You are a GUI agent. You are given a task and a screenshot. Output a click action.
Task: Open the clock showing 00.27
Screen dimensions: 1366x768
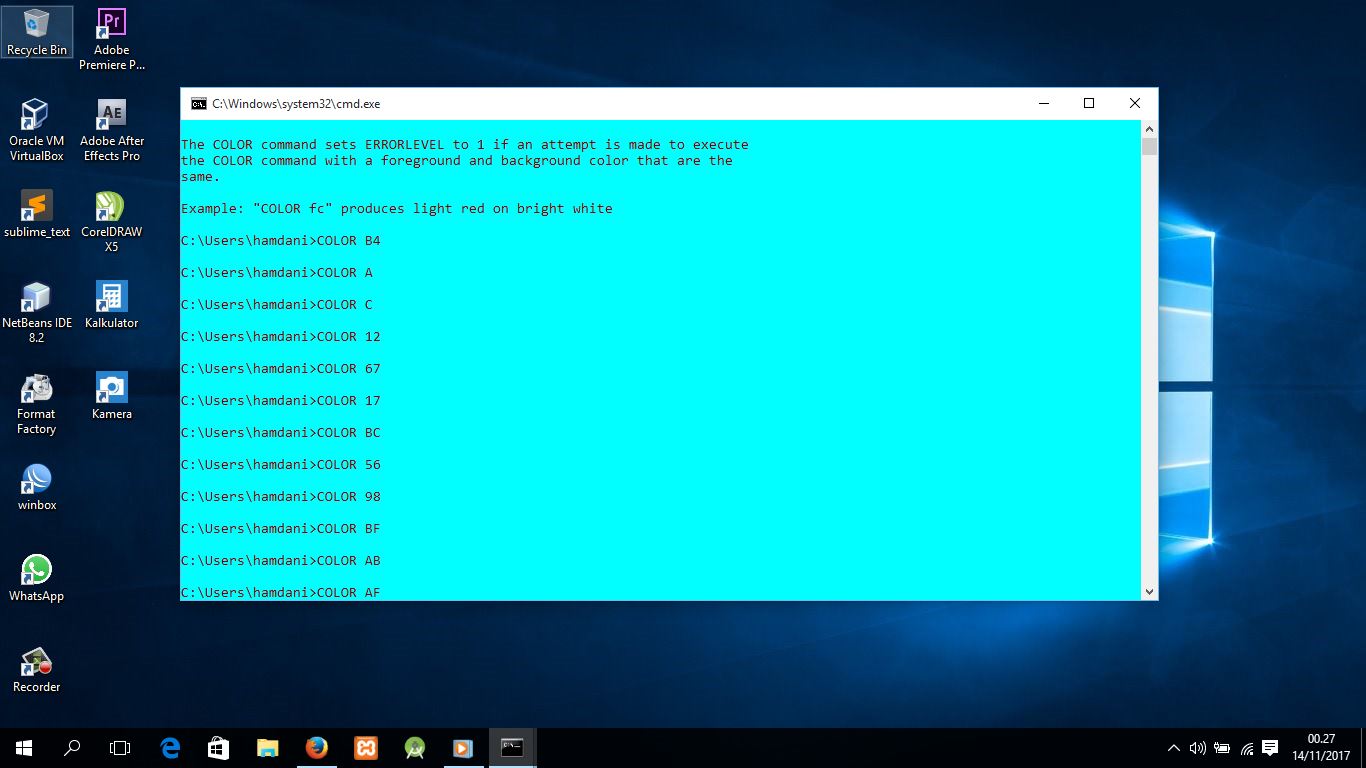pyautogui.click(x=1321, y=748)
